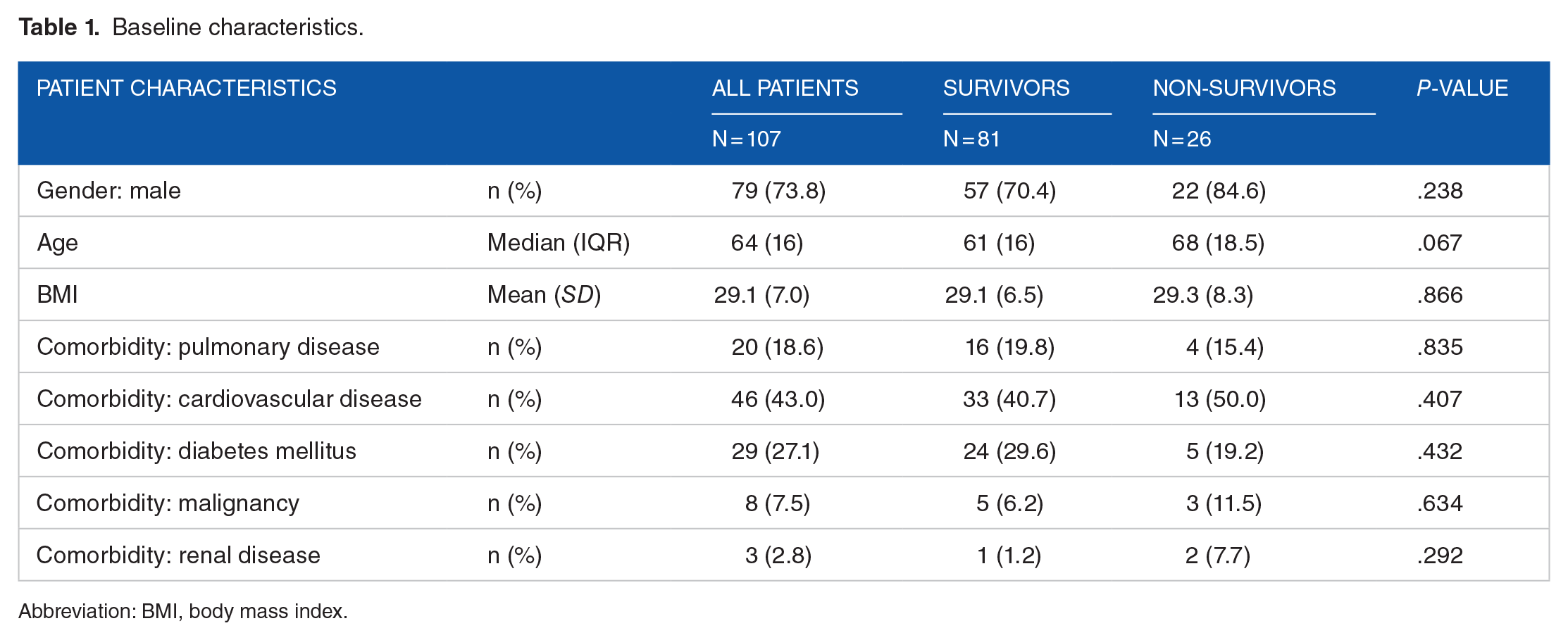
Task: Click the Median (IQR) cell in Age row
Action: (x=559, y=243)
